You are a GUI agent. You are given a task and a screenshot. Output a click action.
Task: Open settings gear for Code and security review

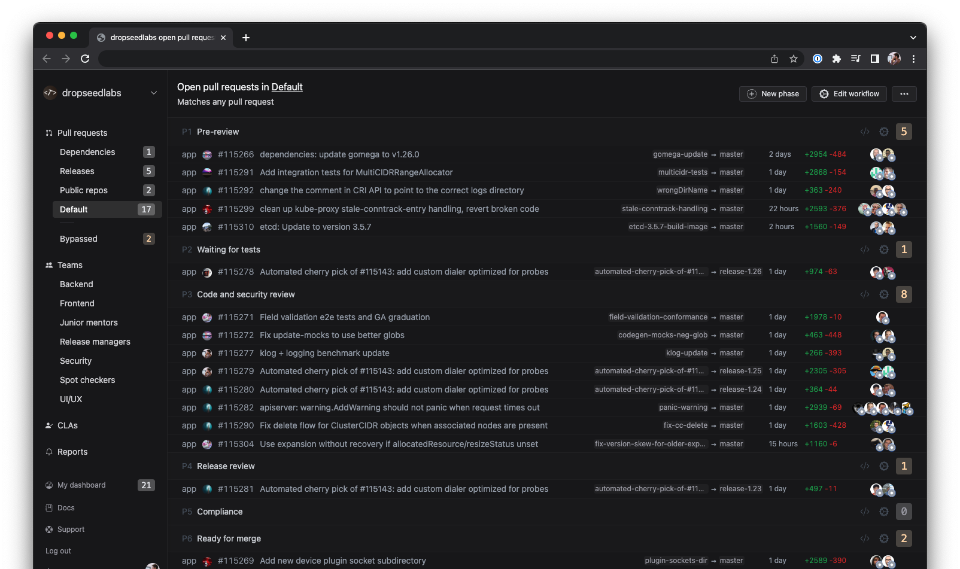click(x=884, y=295)
